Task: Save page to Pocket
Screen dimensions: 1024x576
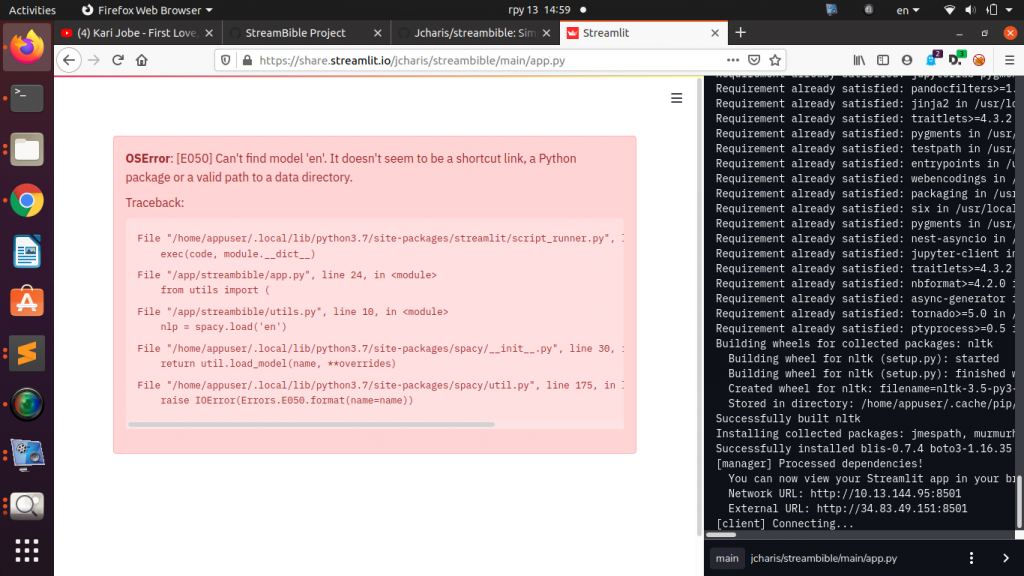Action: click(x=754, y=60)
